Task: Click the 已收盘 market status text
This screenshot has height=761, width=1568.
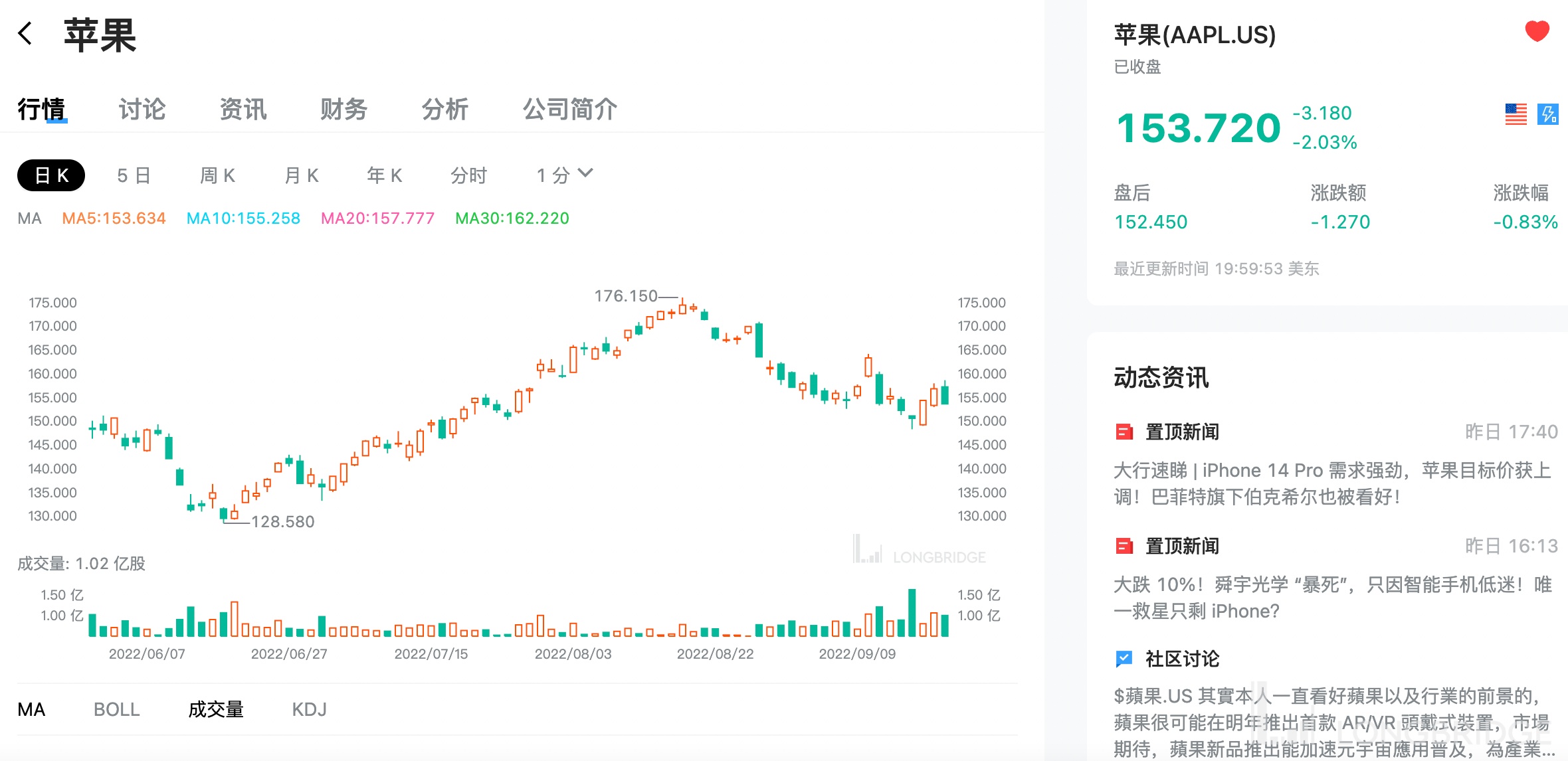Action: click(x=1137, y=67)
